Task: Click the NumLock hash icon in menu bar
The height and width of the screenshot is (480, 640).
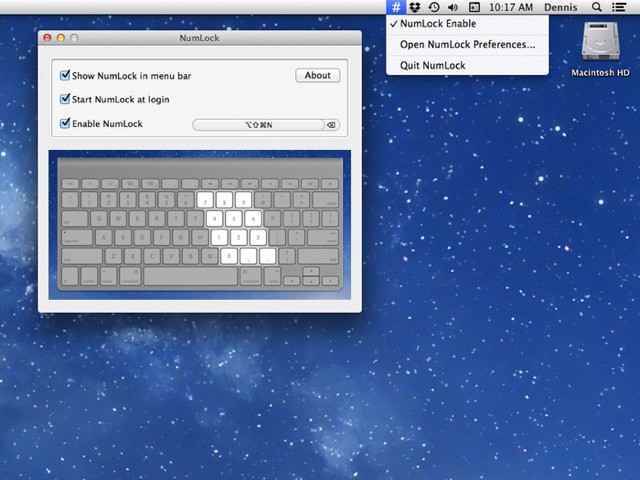Action: tap(396, 7)
